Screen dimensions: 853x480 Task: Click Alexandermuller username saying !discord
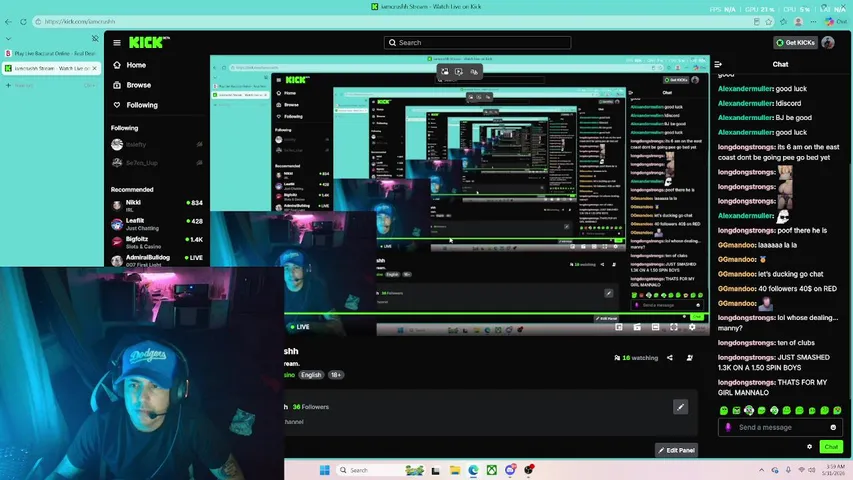(745, 103)
